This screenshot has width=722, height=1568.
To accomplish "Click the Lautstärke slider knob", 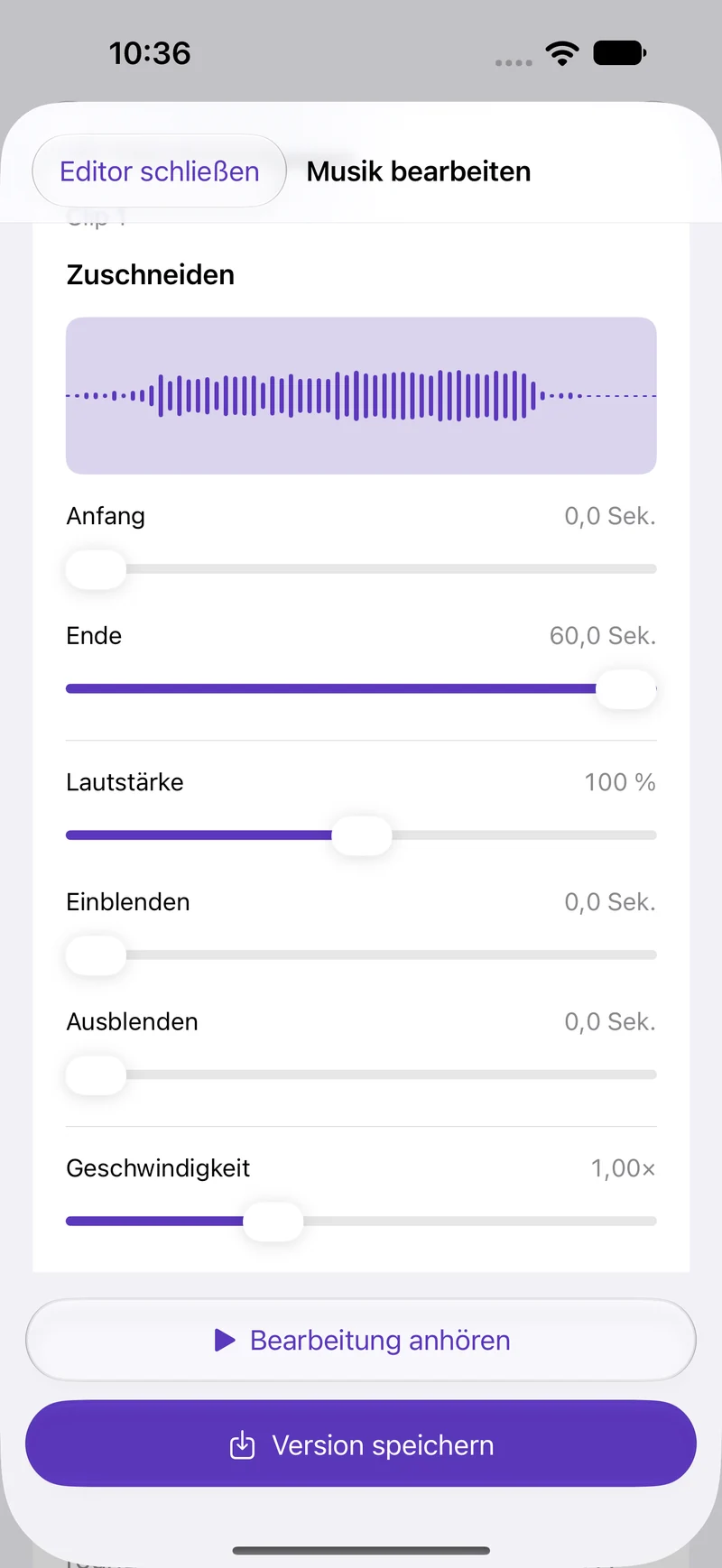I will [362, 835].
